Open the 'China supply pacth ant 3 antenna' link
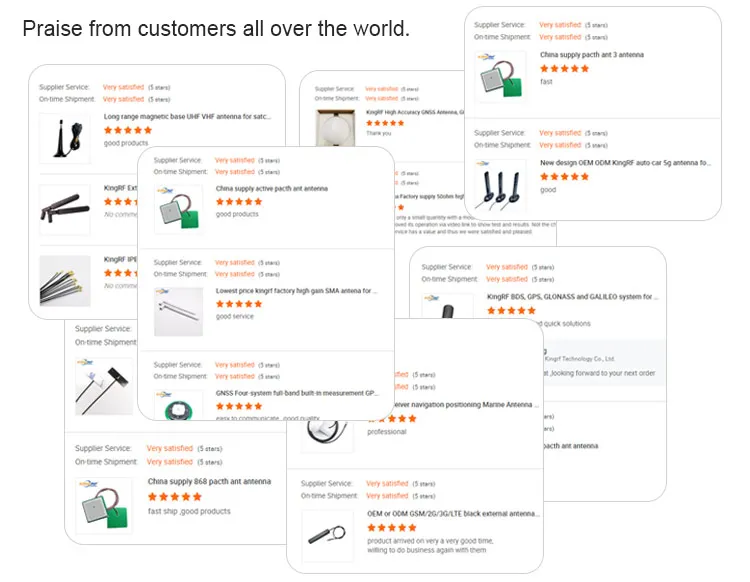Viewport: 750px width, 582px height. pos(591,55)
